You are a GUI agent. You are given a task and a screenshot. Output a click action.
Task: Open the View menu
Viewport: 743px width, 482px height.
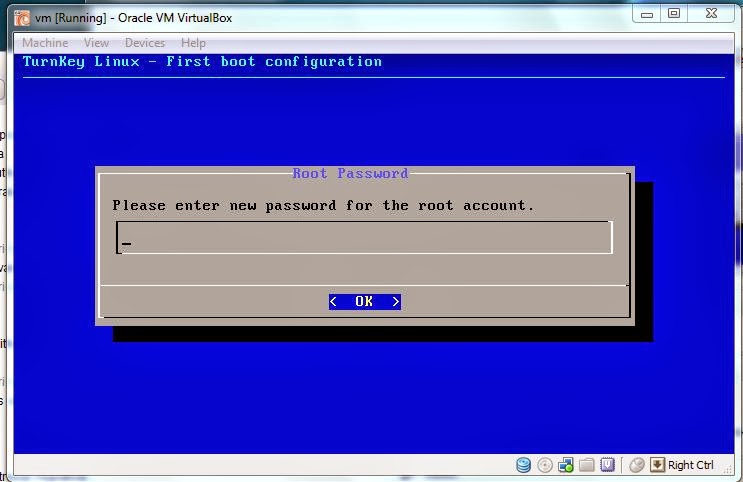point(96,43)
